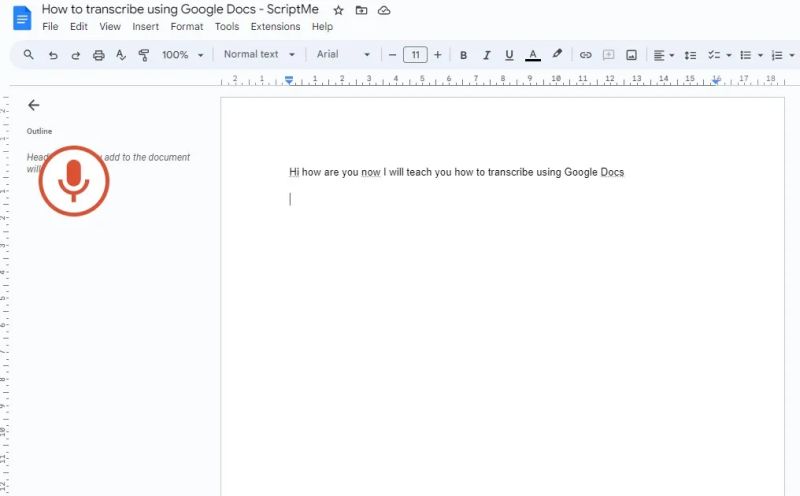
Task: Toggle bold formatting
Action: (463, 55)
